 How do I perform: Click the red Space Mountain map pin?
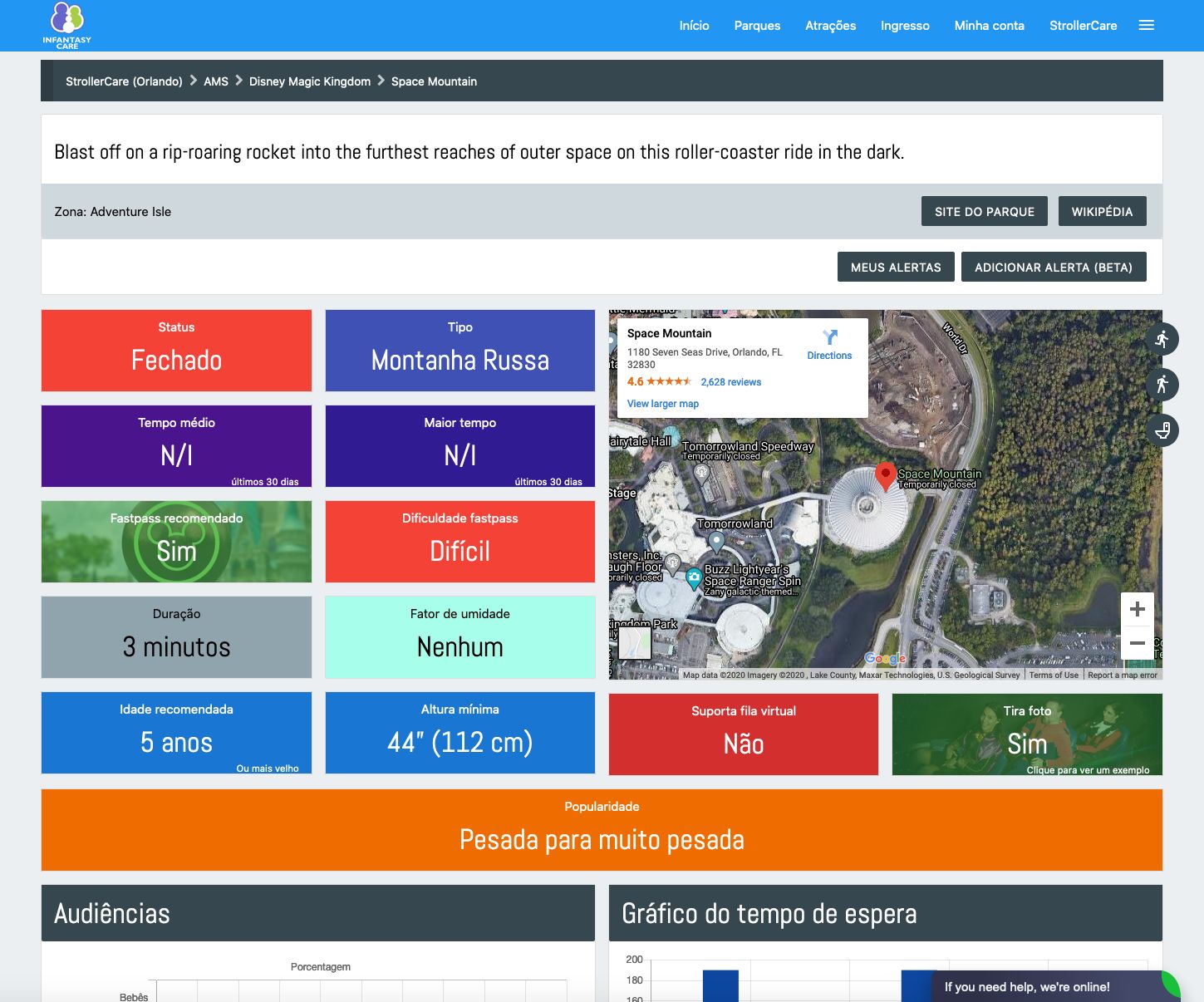tap(885, 475)
